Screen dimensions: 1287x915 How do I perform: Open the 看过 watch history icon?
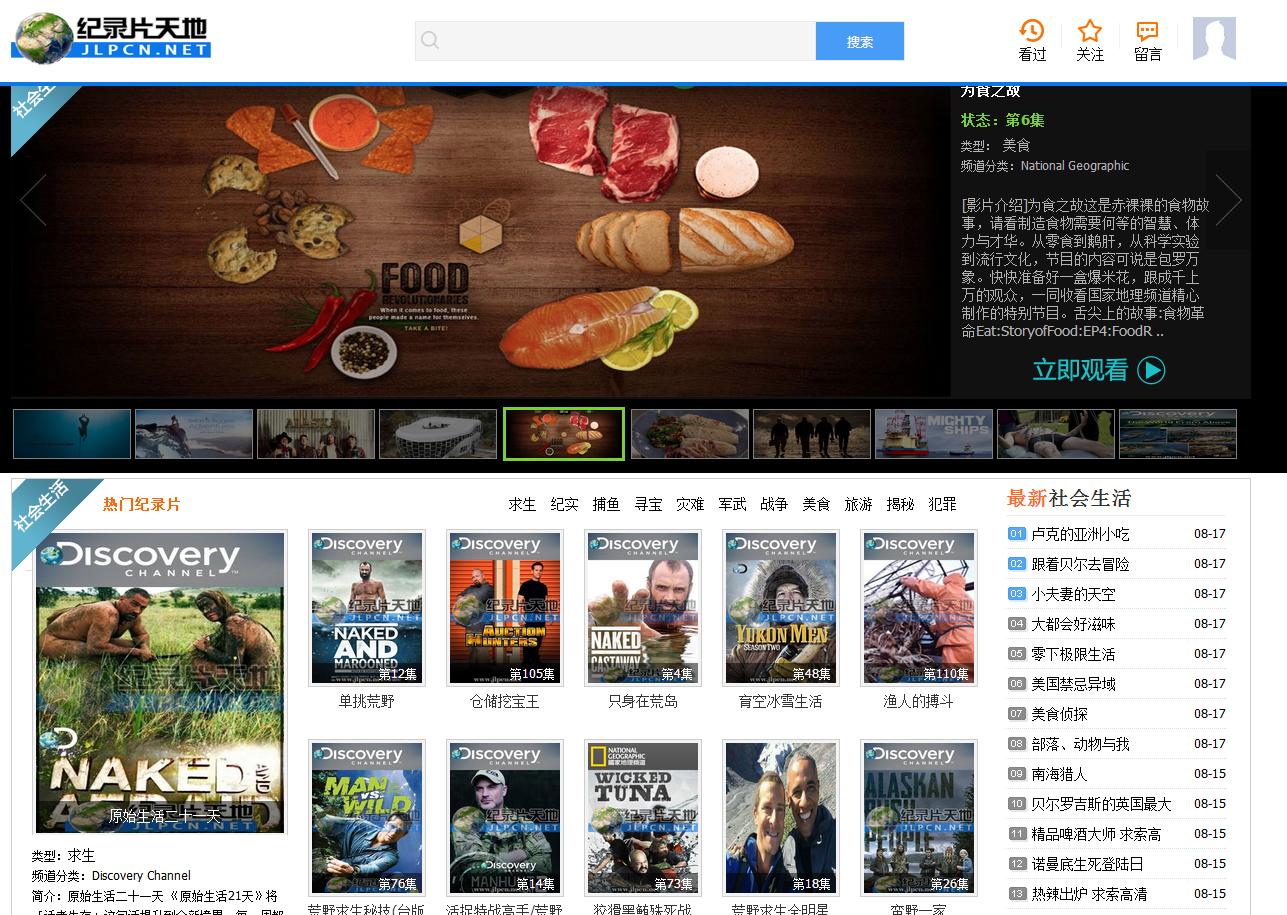click(1031, 40)
